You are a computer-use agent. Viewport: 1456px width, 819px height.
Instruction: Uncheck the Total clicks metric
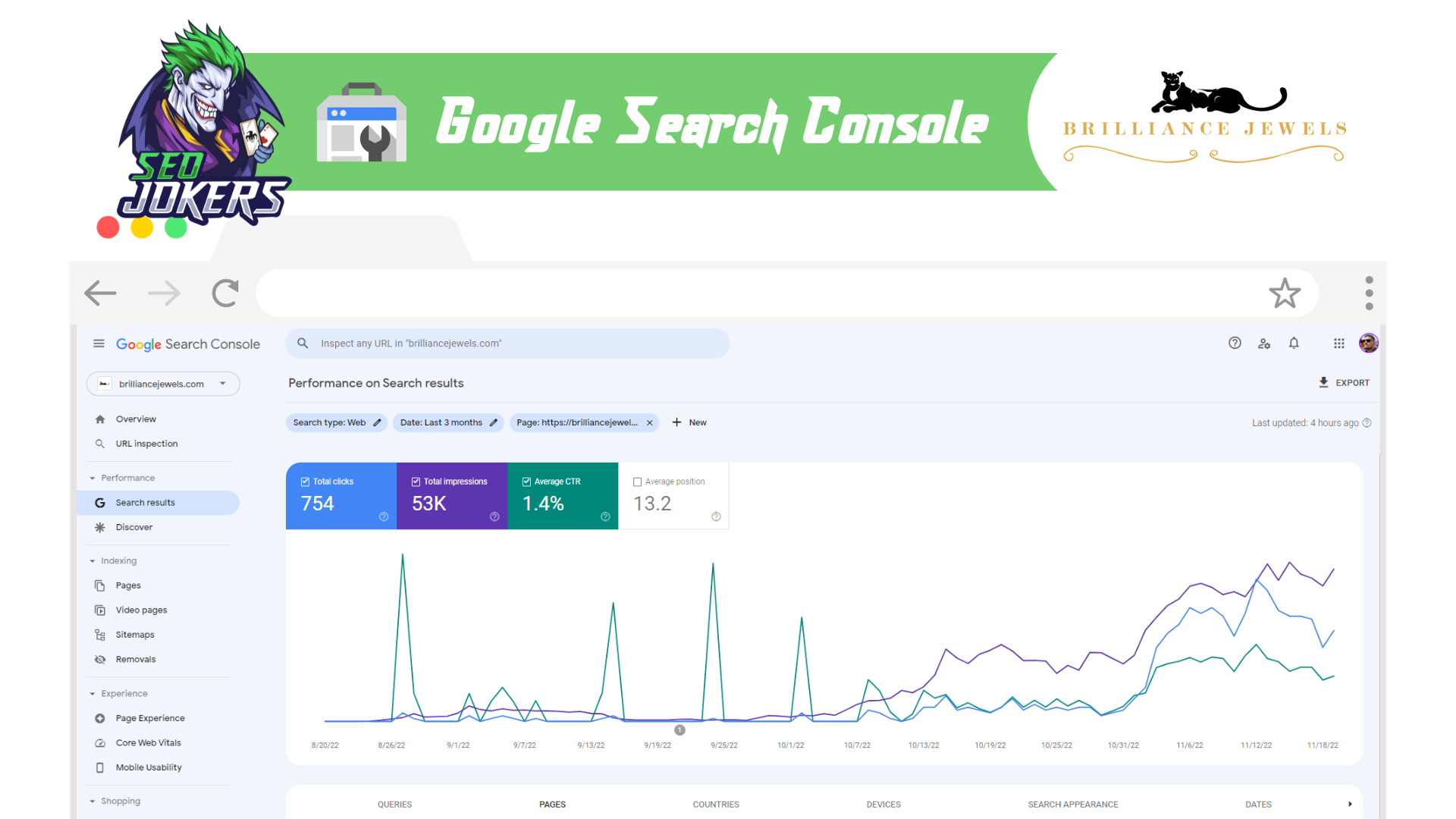pos(305,481)
